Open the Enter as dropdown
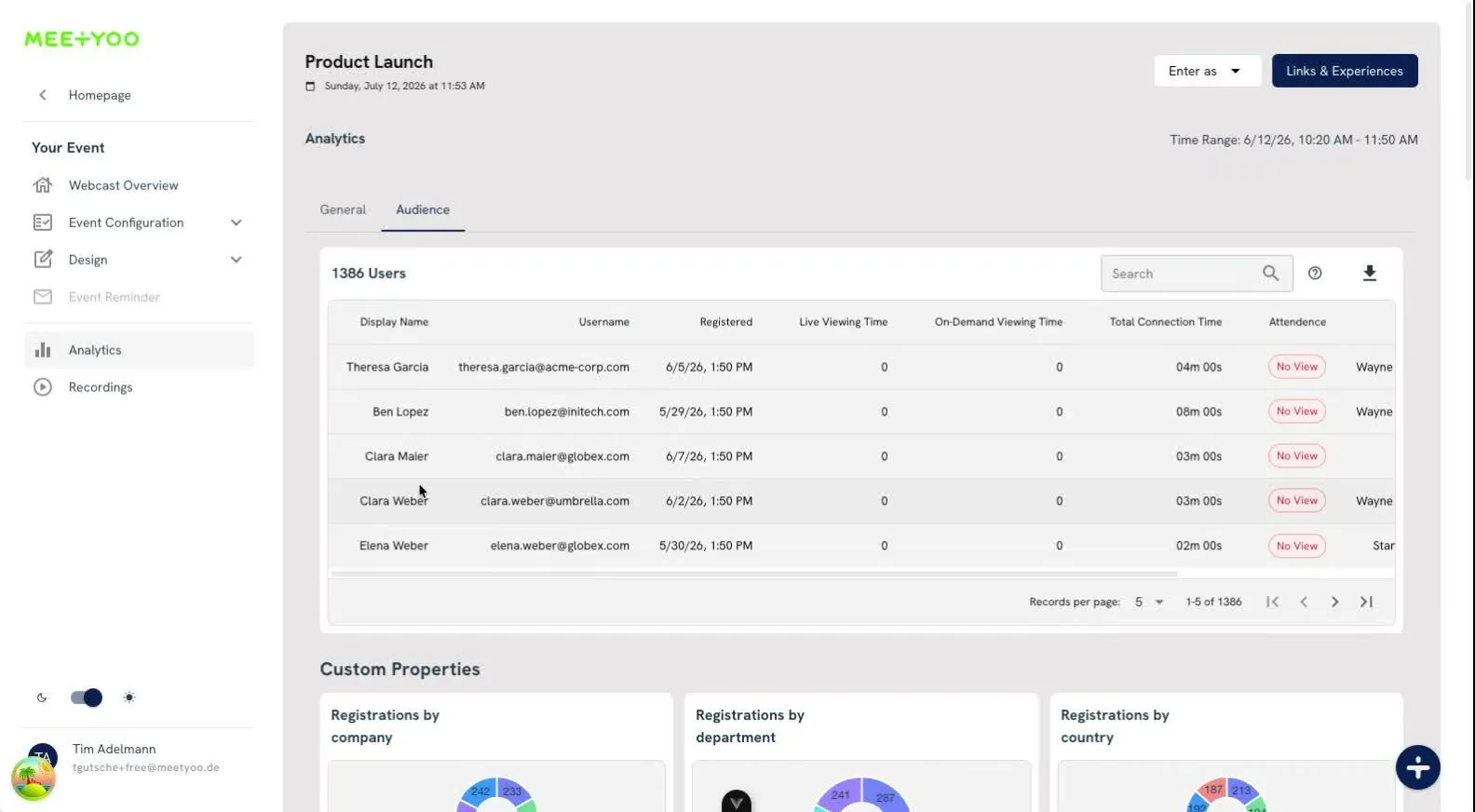 [x=1207, y=71]
